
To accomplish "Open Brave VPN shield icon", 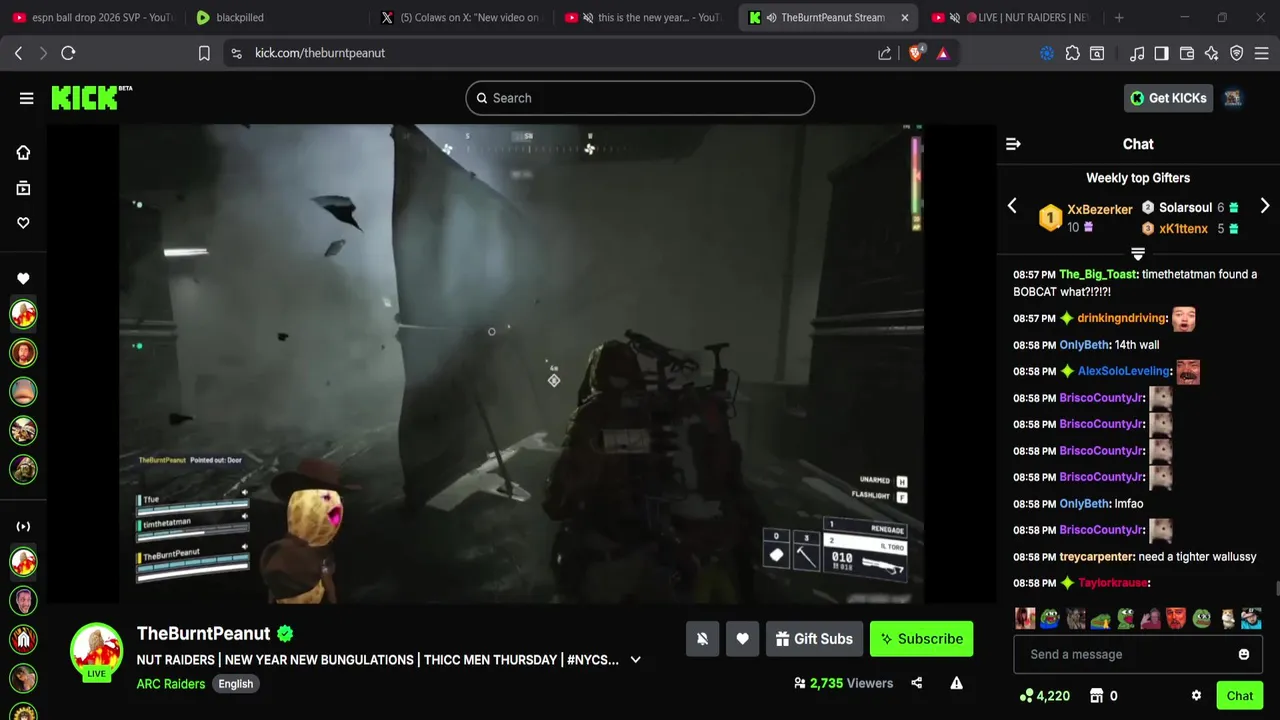I will [1237, 53].
